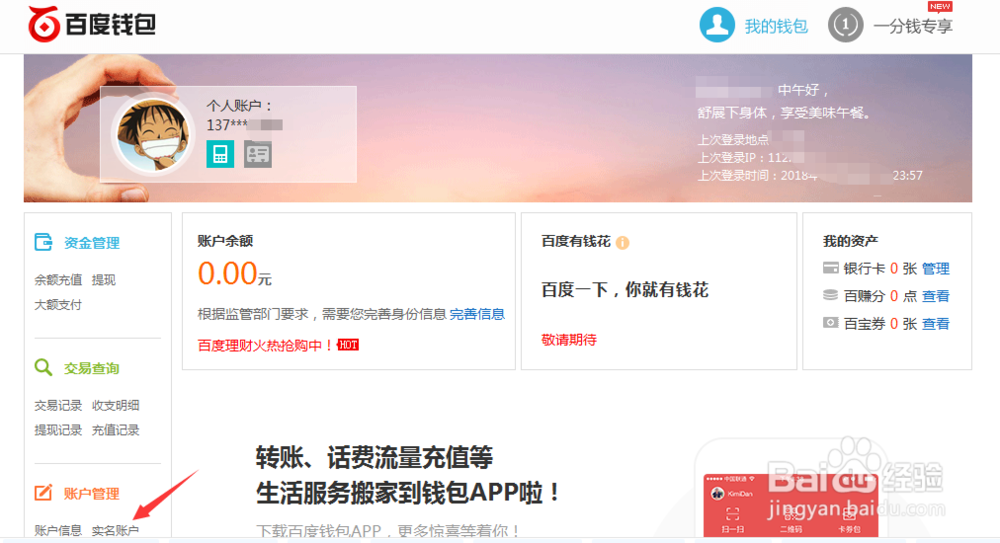Select 交易查询 section heading
1000x543 pixels.
(92, 368)
